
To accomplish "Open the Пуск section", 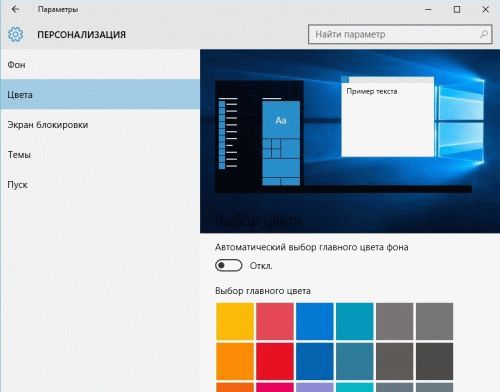I will point(100,184).
